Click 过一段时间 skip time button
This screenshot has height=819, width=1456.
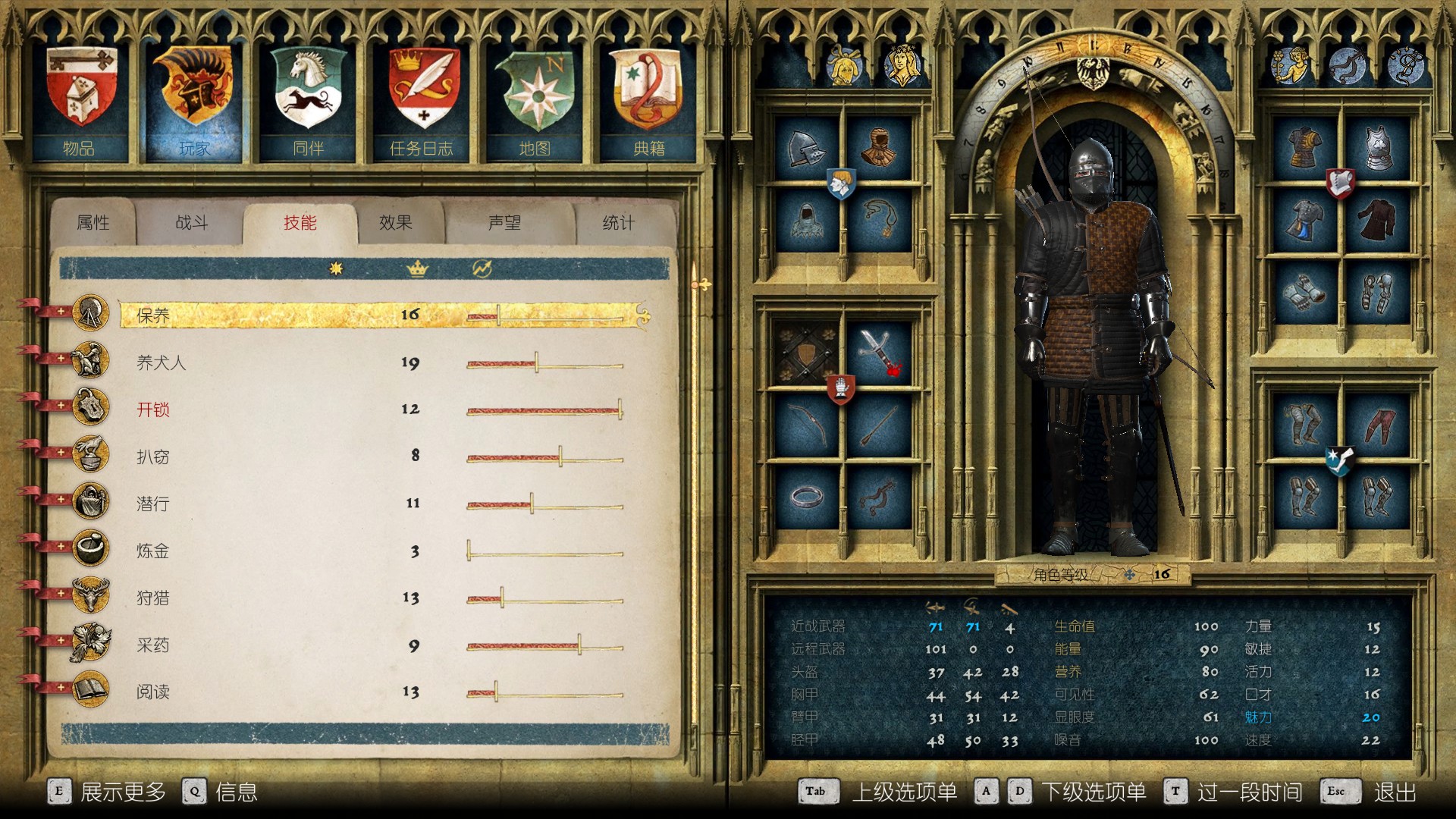pyautogui.click(x=1234, y=792)
